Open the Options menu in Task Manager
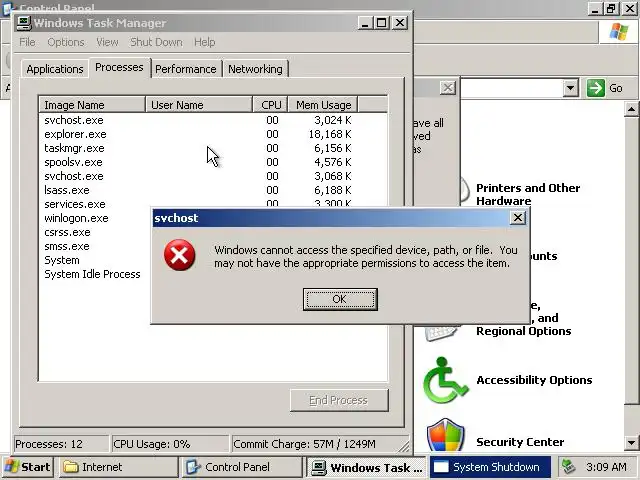The image size is (640, 480). click(x=66, y=42)
